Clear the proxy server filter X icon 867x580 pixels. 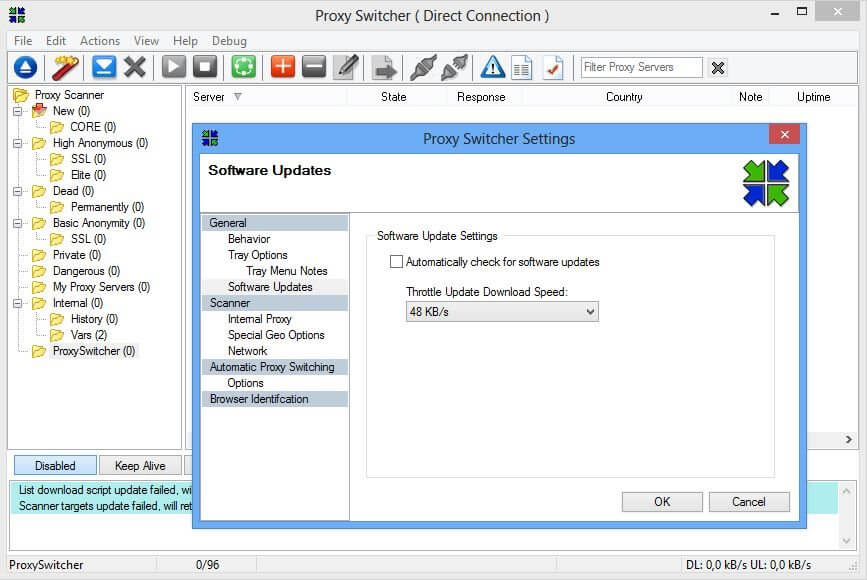pos(718,68)
